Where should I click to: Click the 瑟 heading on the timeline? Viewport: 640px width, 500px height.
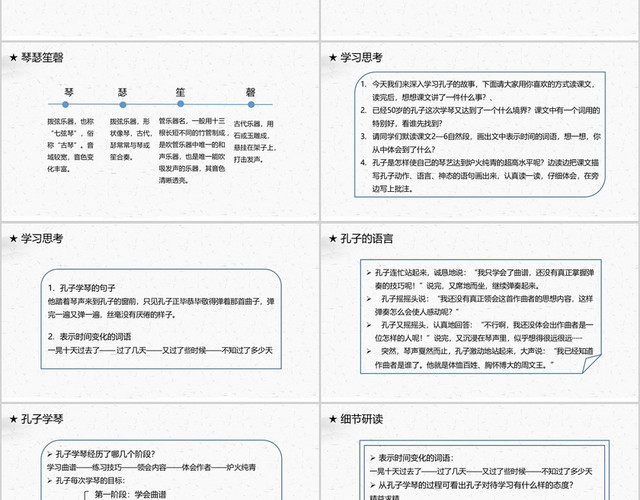pyautogui.click(x=122, y=92)
